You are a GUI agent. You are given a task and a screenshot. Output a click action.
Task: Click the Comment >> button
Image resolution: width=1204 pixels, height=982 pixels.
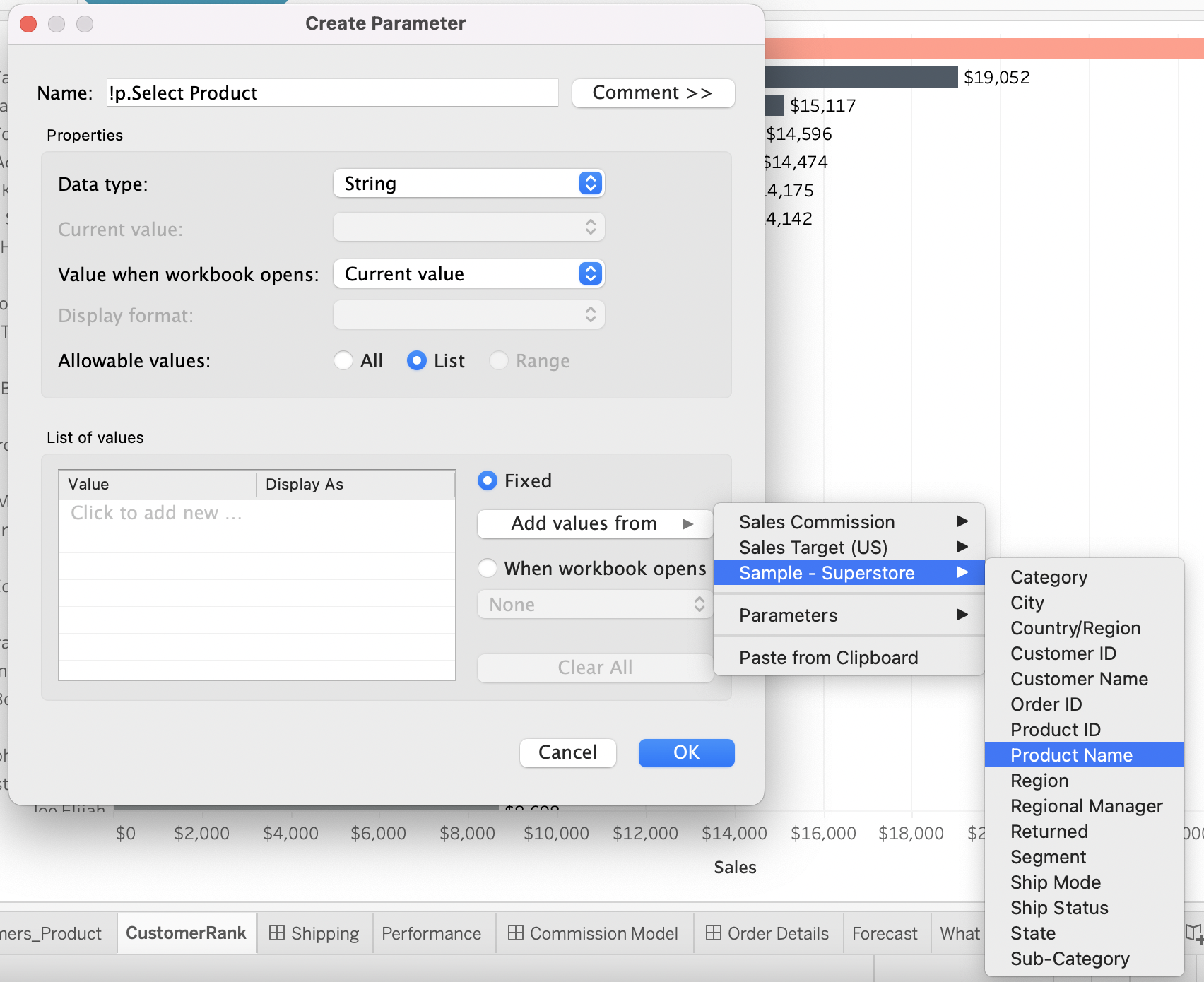point(652,93)
